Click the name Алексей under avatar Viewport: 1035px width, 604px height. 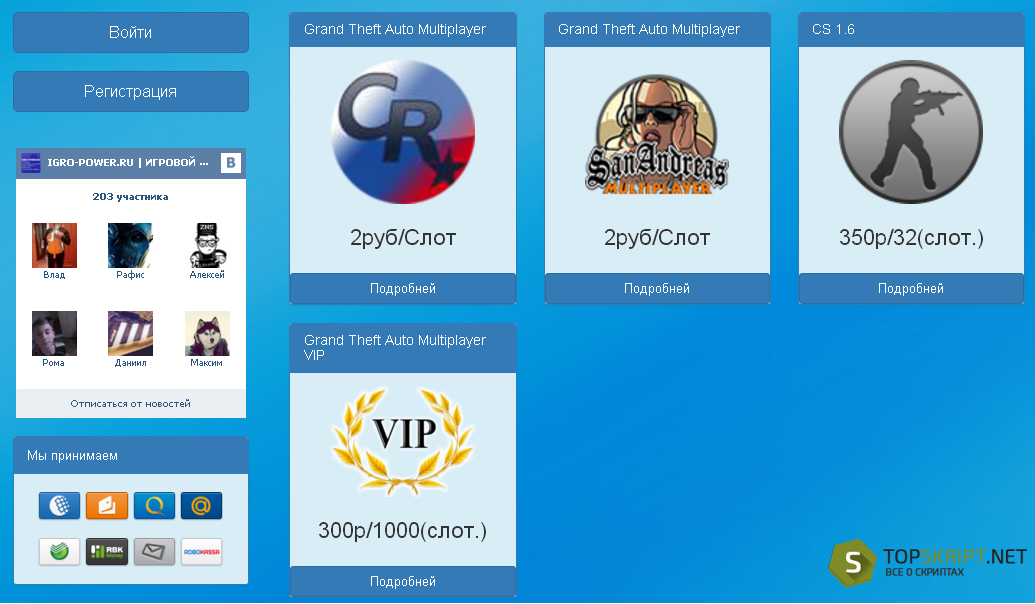tap(207, 275)
